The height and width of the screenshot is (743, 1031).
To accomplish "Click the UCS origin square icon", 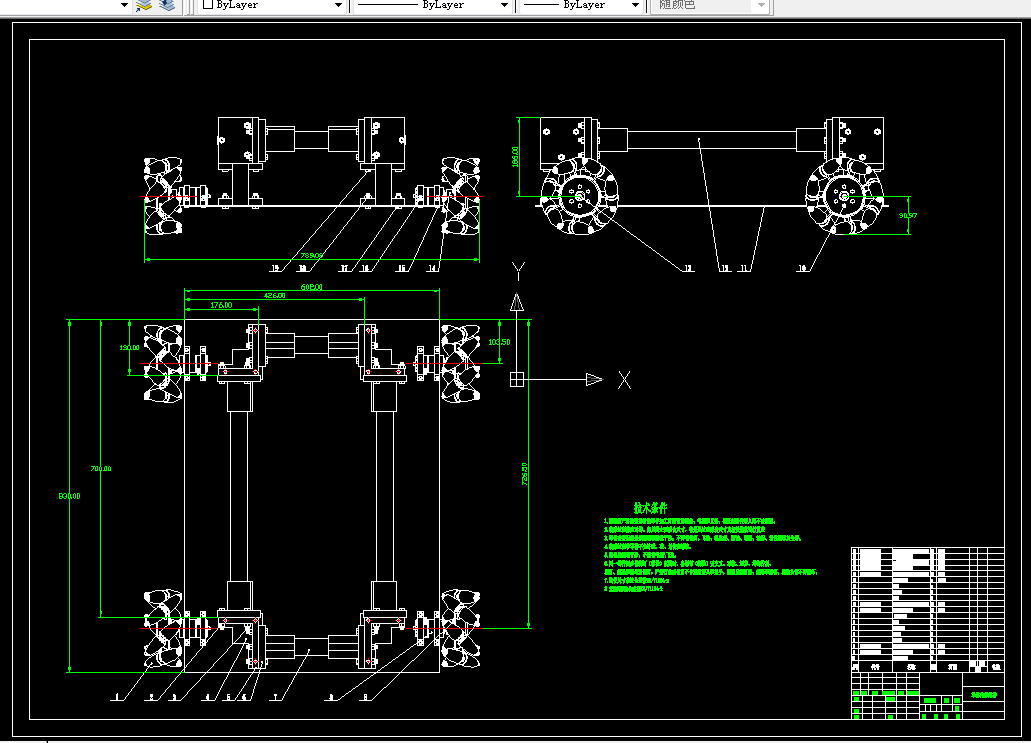I will click(x=517, y=379).
